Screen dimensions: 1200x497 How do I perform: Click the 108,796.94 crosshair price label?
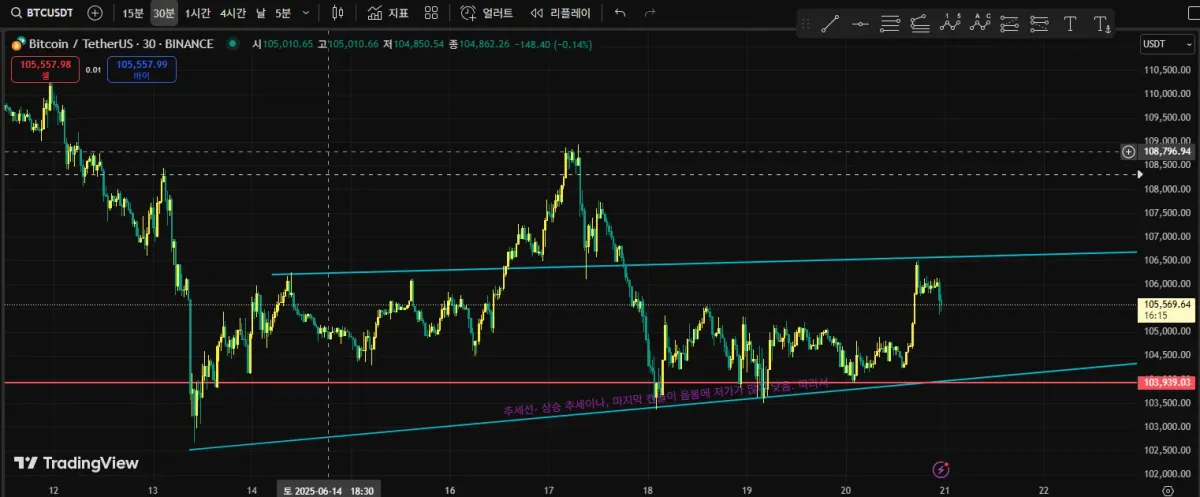coord(1169,152)
